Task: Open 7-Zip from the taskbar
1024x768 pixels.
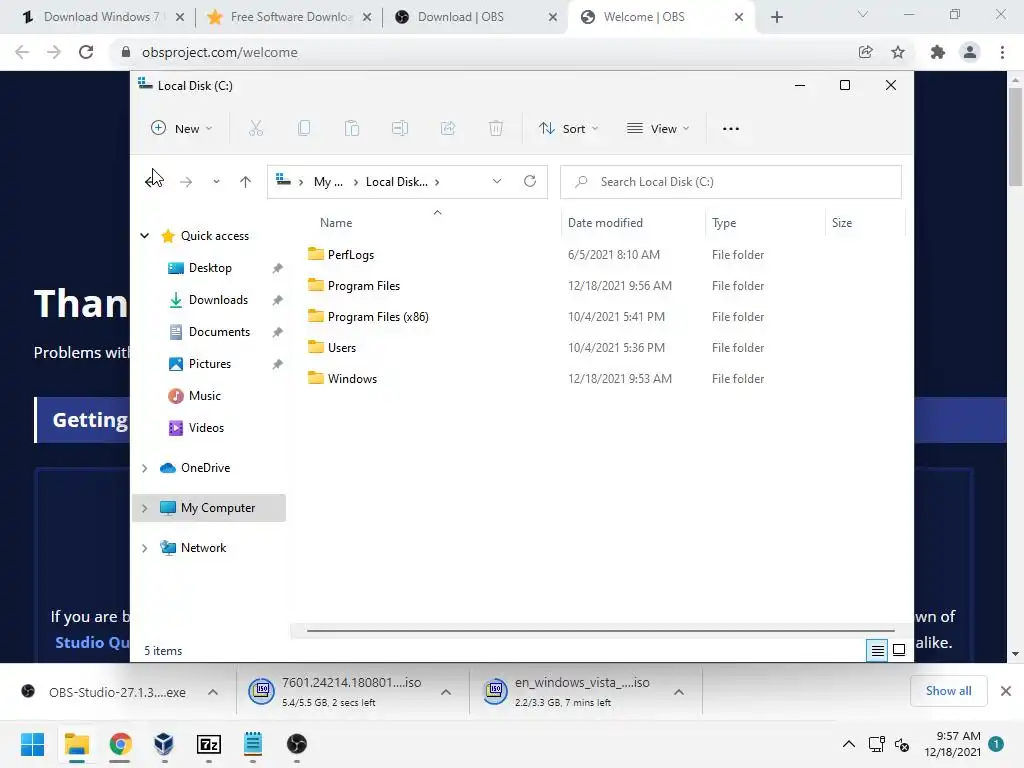Action: [208, 744]
